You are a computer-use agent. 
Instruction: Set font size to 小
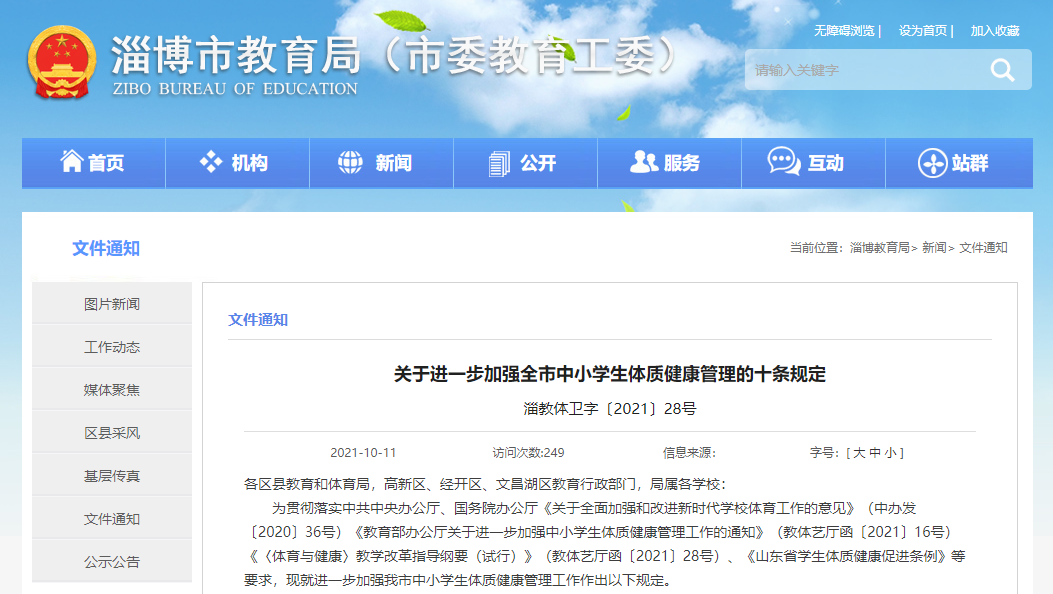point(890,453)
